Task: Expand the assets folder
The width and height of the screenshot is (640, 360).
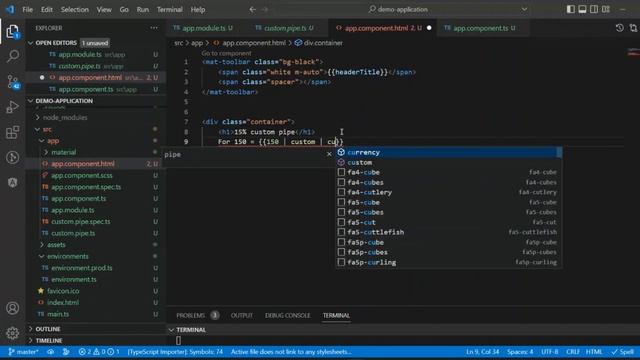Action: tap(42, 245)
